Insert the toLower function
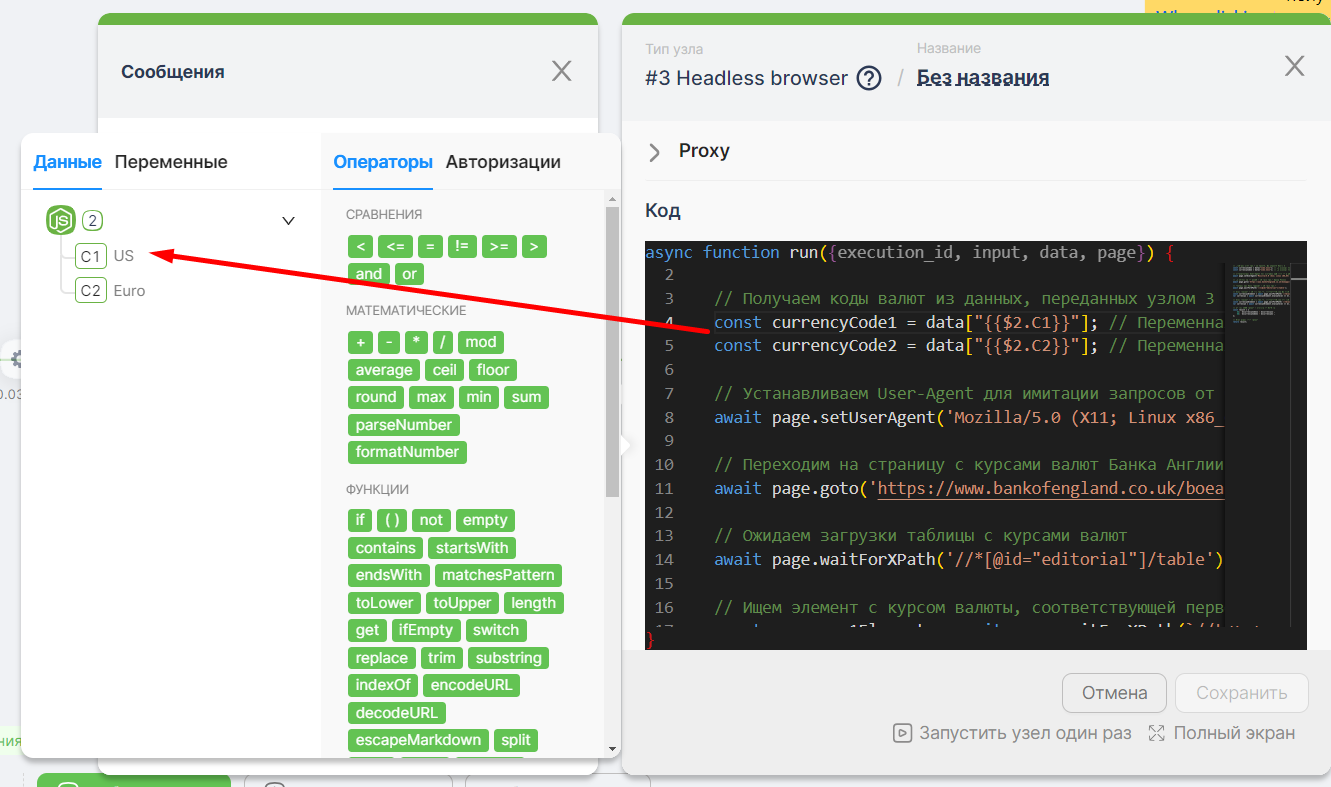1331x787 pixels. point(384,603)
